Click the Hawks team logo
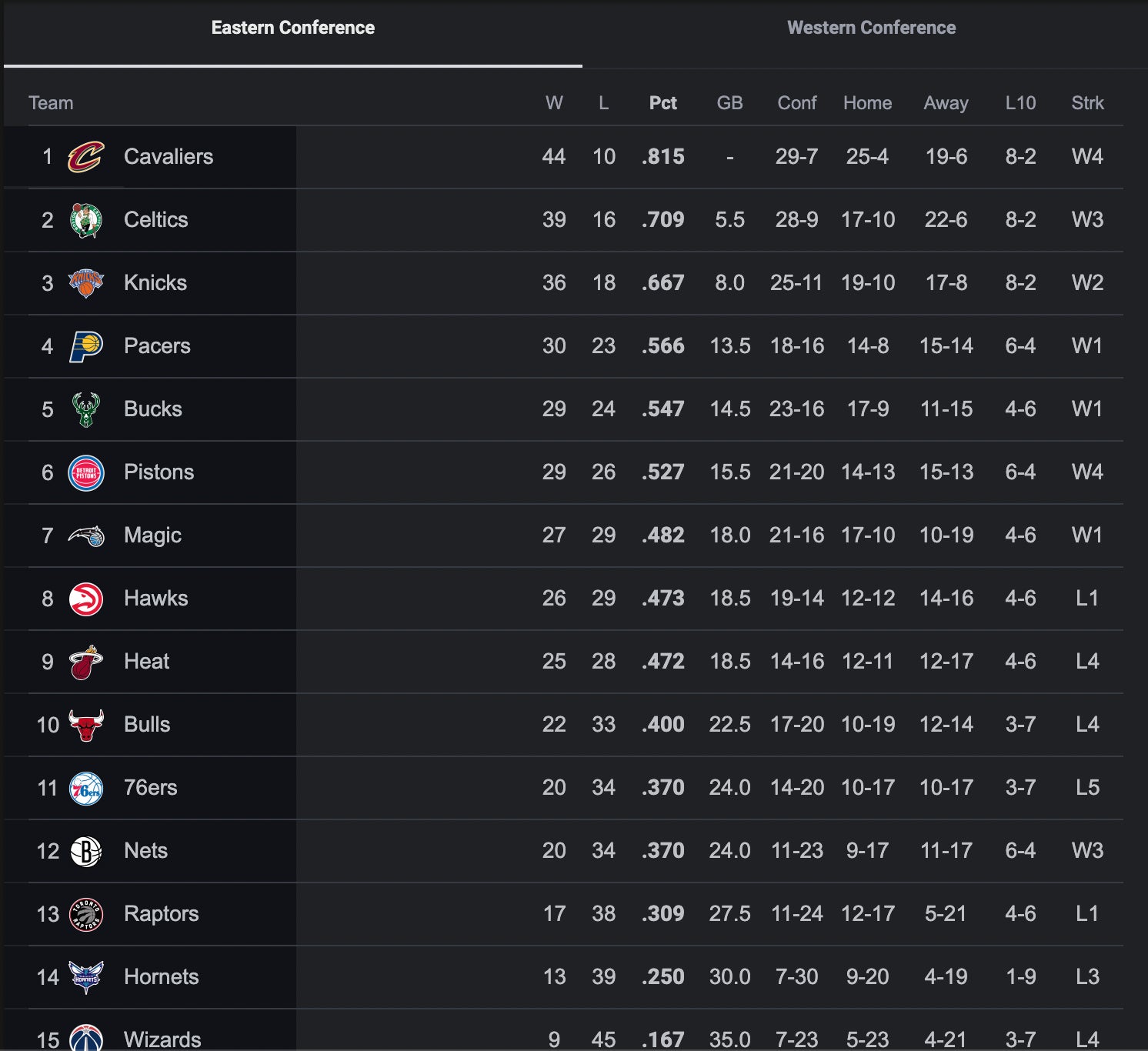Screen dimensions: 1148x1051 point(85,599)
